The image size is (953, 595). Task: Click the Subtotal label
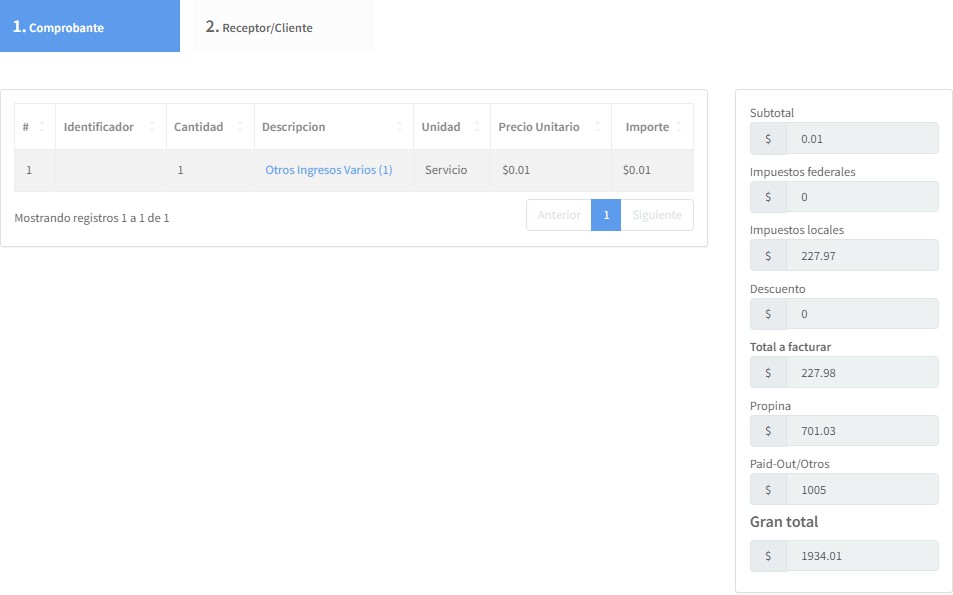coord(772,112)
